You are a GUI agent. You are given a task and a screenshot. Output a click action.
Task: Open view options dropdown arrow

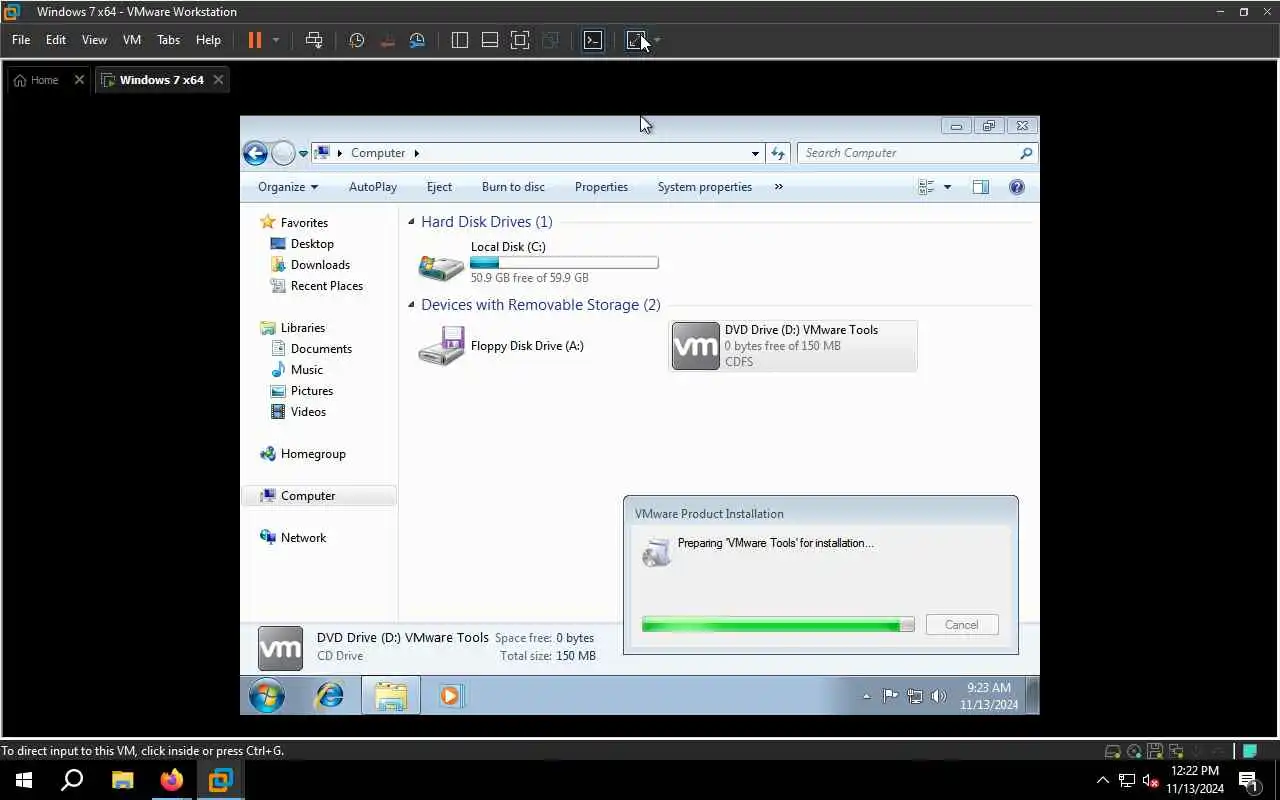(947, 187)
